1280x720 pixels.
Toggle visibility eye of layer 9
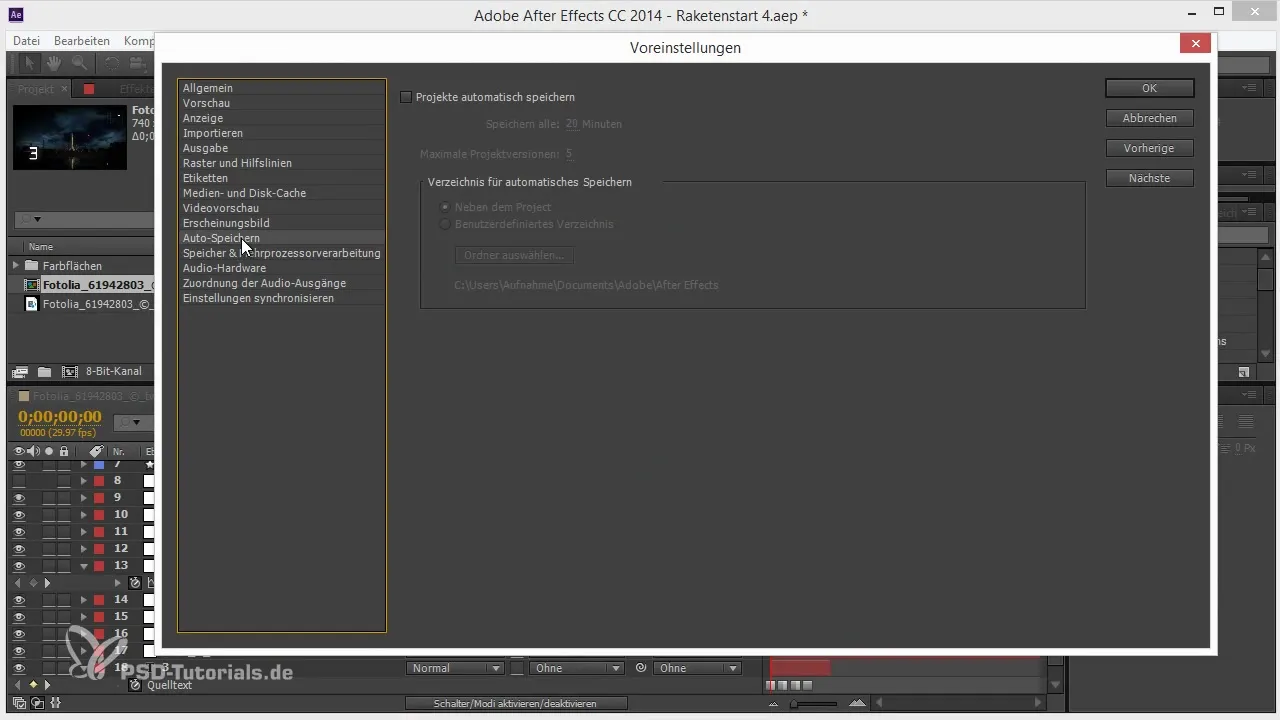pos(19,497)
